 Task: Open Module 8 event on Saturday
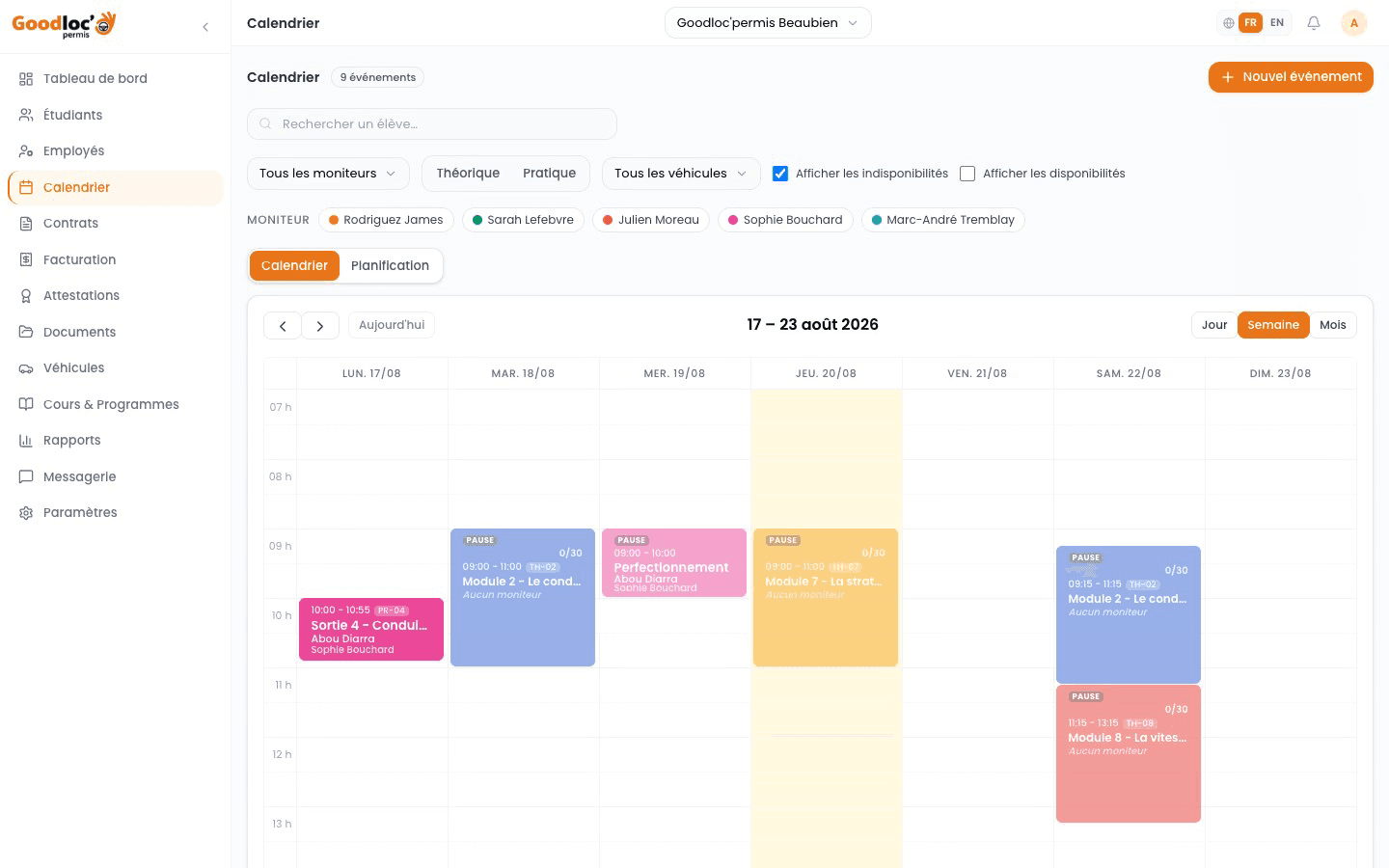click(x=1129, y=754)
